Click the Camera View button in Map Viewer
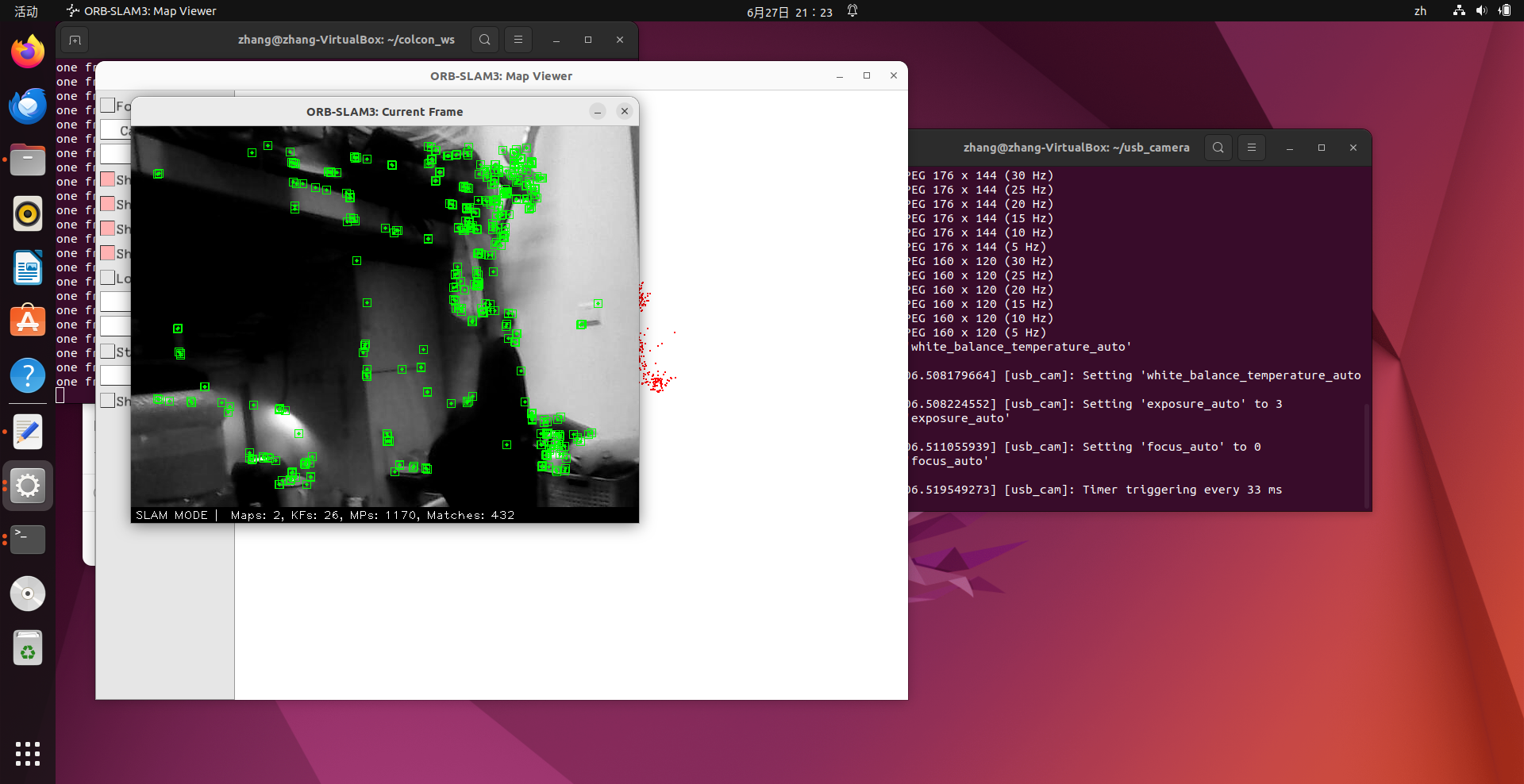The width and height of the screenshot is (1524, 784). point(116,130)
